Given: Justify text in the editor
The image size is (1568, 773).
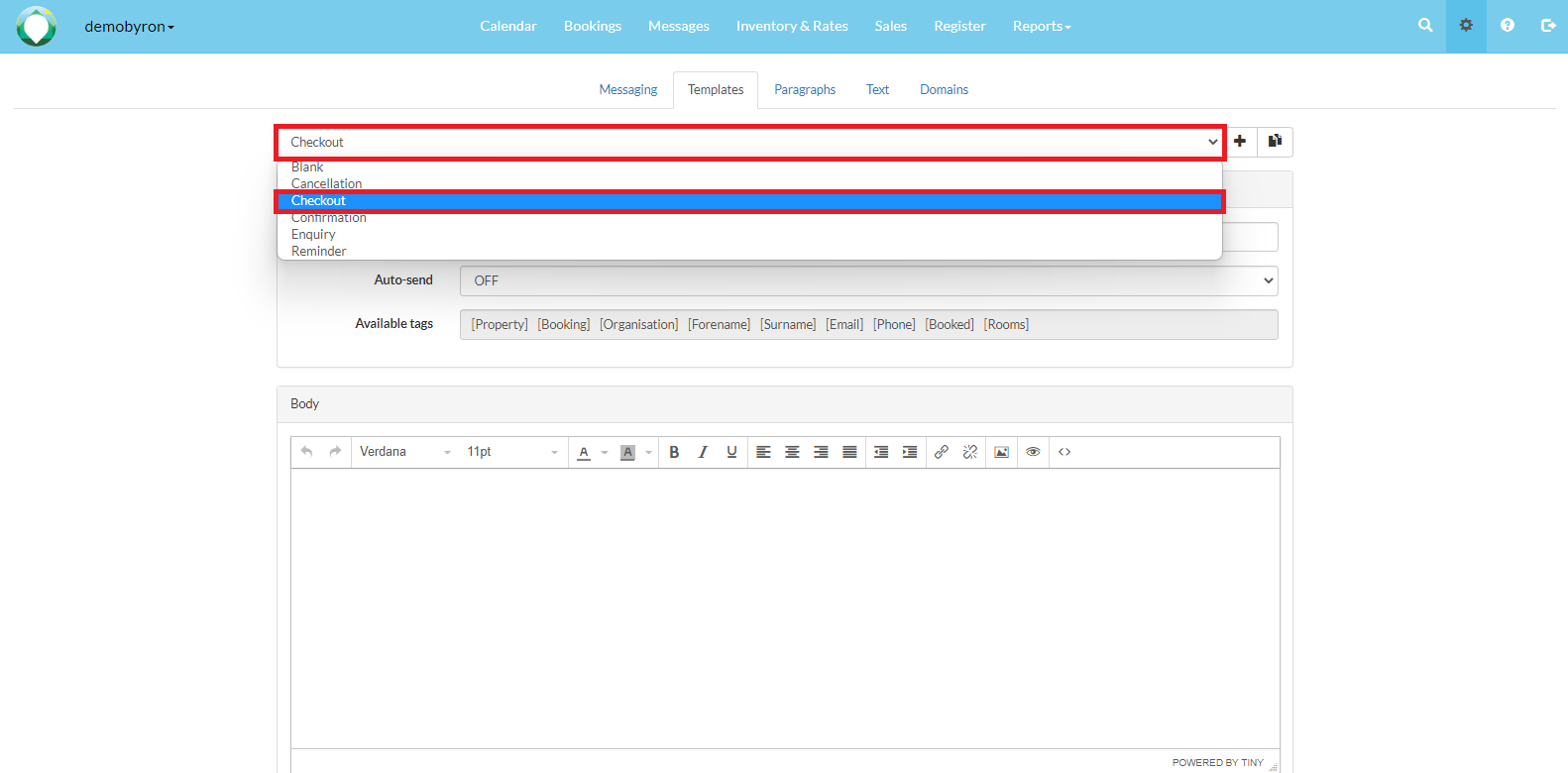Looking at the screenshot, I should (849, 452).
